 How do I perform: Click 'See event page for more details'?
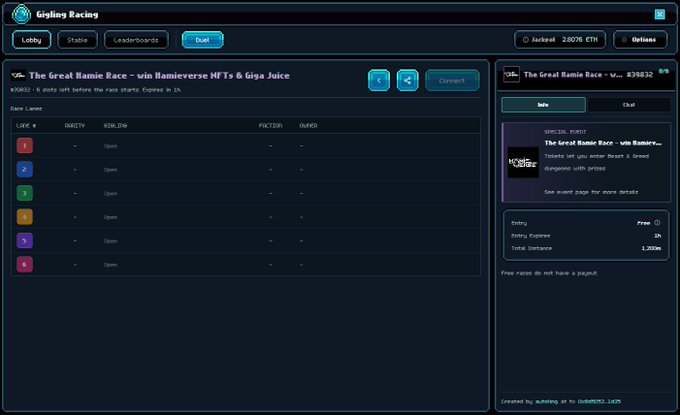[x=591, y=192]
